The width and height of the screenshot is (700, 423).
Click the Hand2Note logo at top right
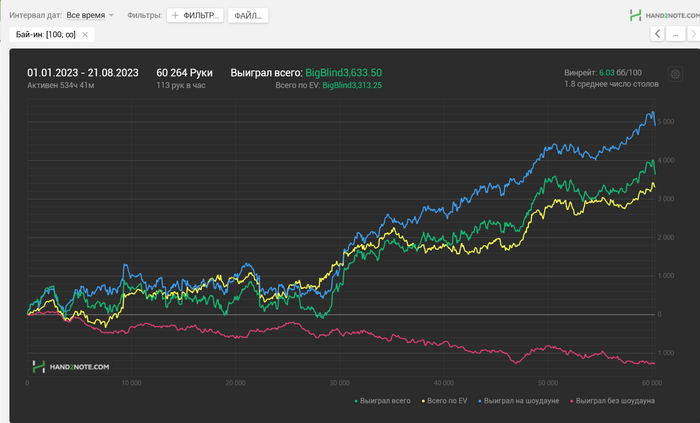tap(664, 15)
